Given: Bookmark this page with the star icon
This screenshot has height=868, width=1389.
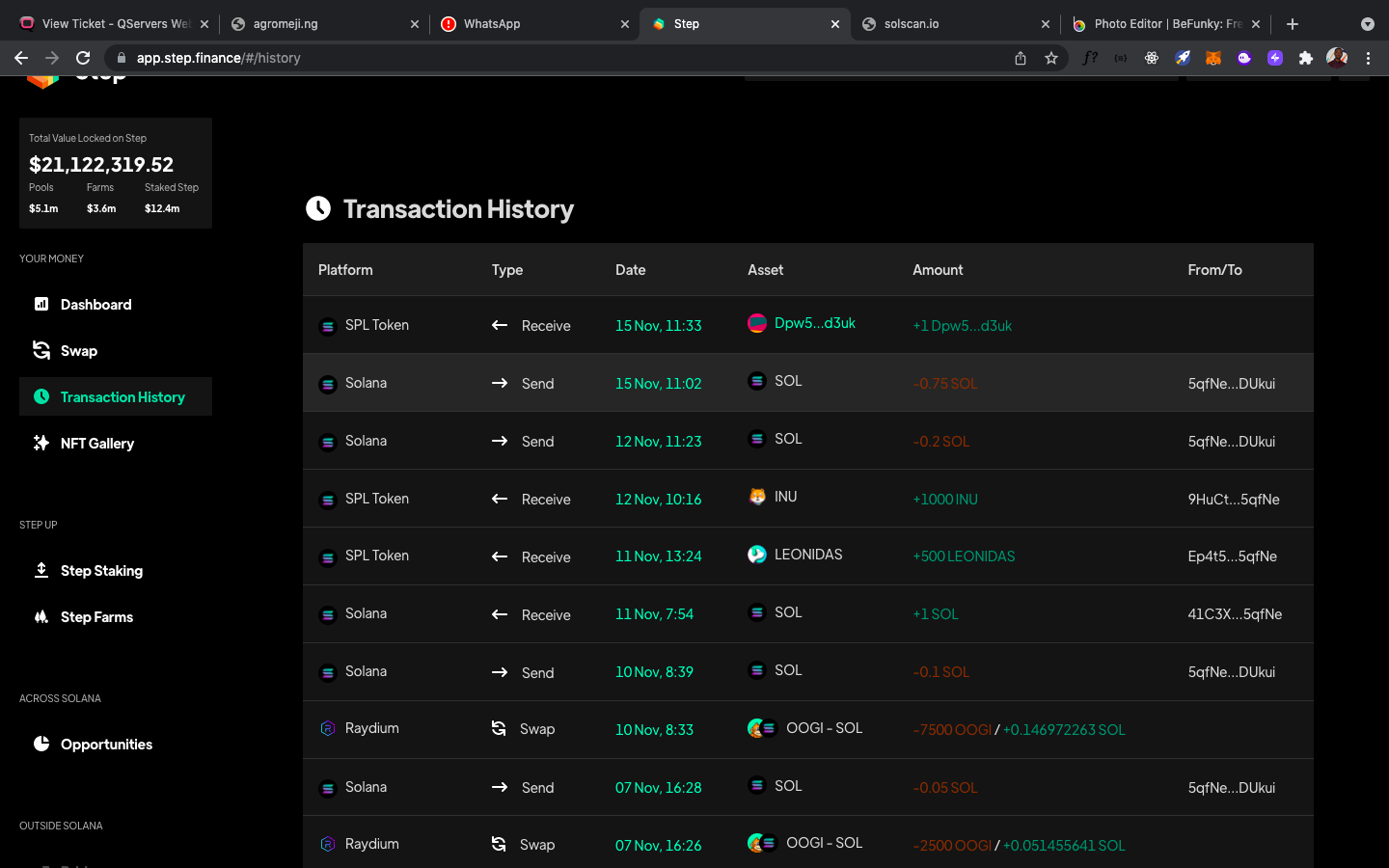Looking at the screenshot, I should (x=1051, y=58).
